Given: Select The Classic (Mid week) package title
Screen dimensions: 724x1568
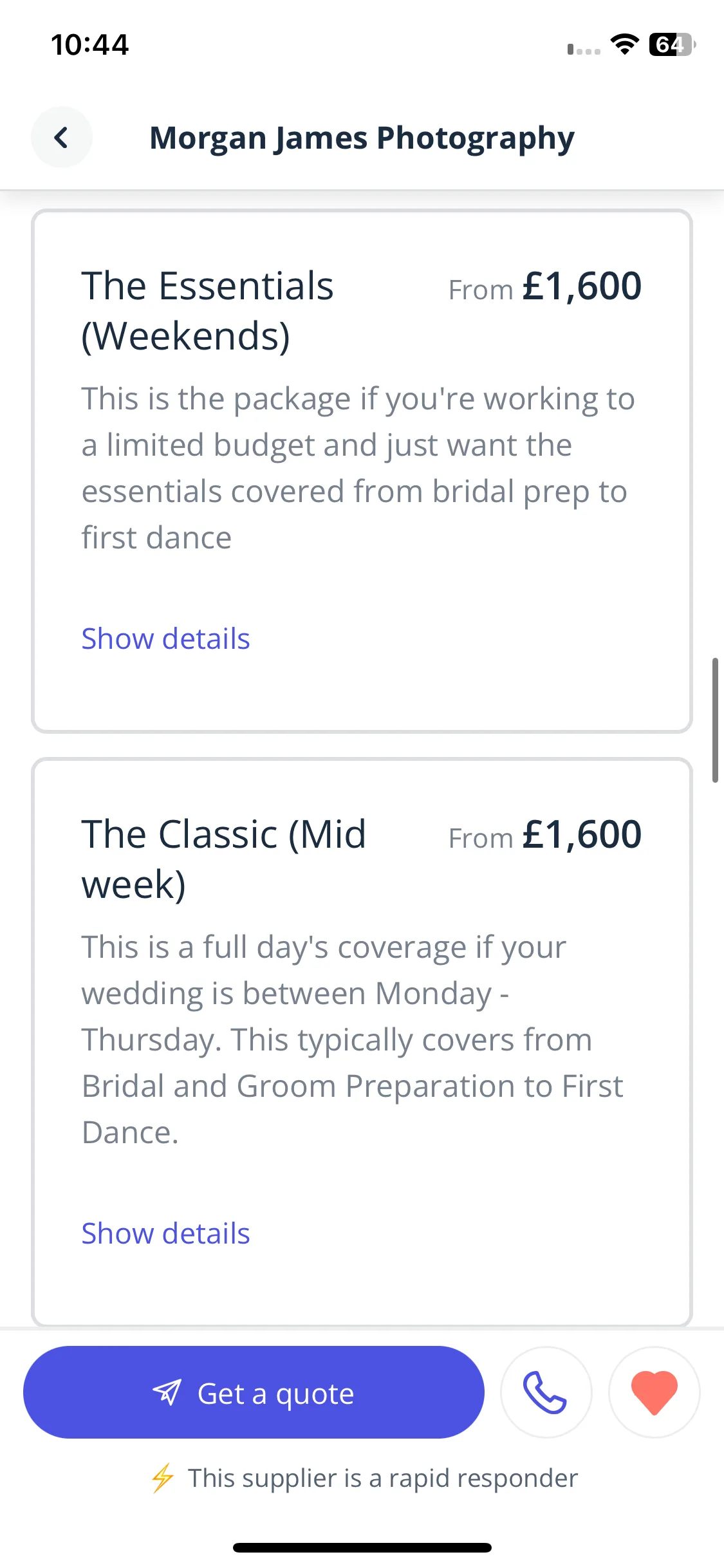Looking at the screenshot, I should [x=223, y=859].
